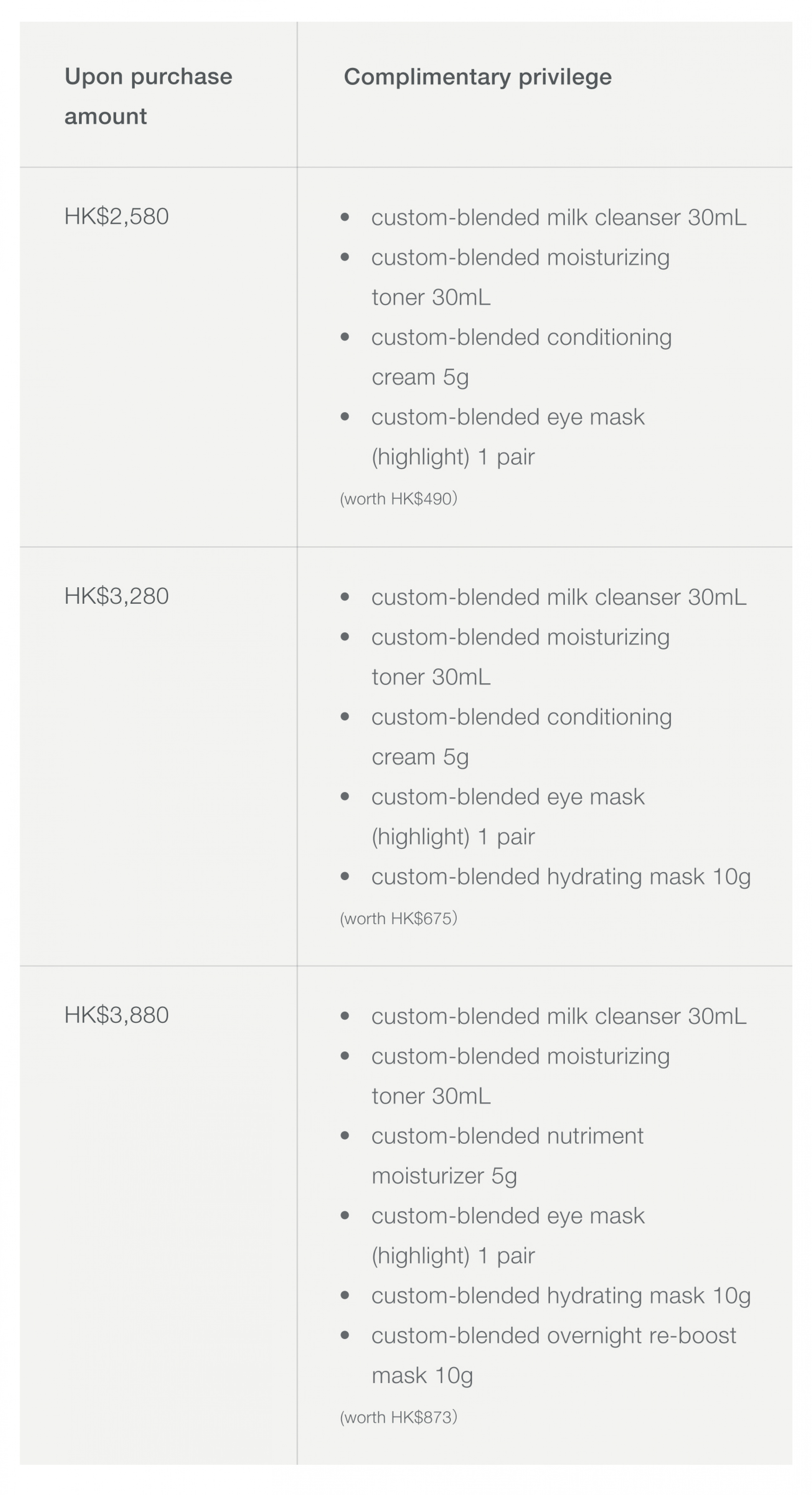Click the '(worth HK$873)' note
Image resolution: width=812 pixels, height=1495 pixels.
[x=398, y=1417]
